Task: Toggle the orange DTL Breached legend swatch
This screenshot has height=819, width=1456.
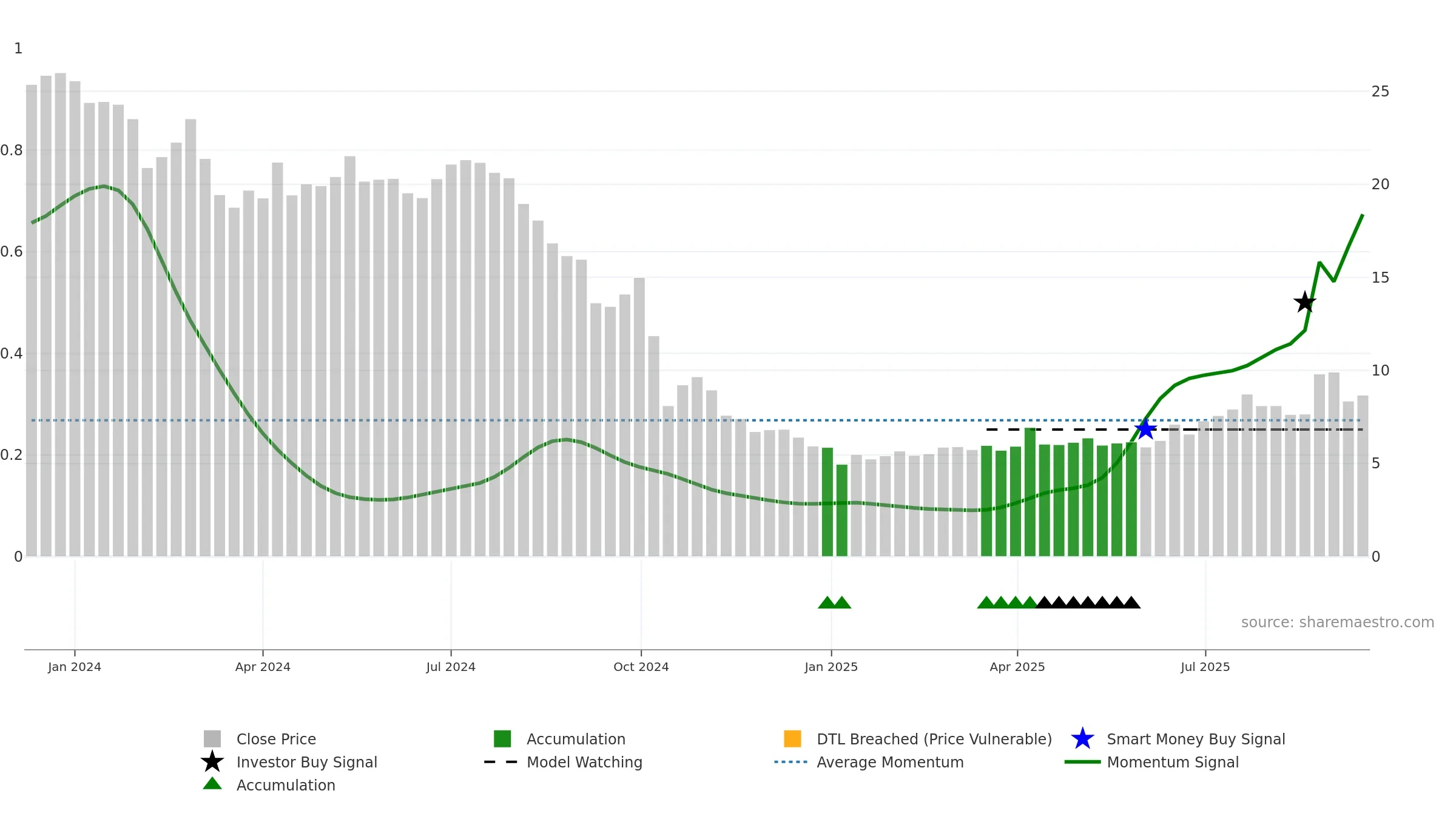Action: click(792, 738)
